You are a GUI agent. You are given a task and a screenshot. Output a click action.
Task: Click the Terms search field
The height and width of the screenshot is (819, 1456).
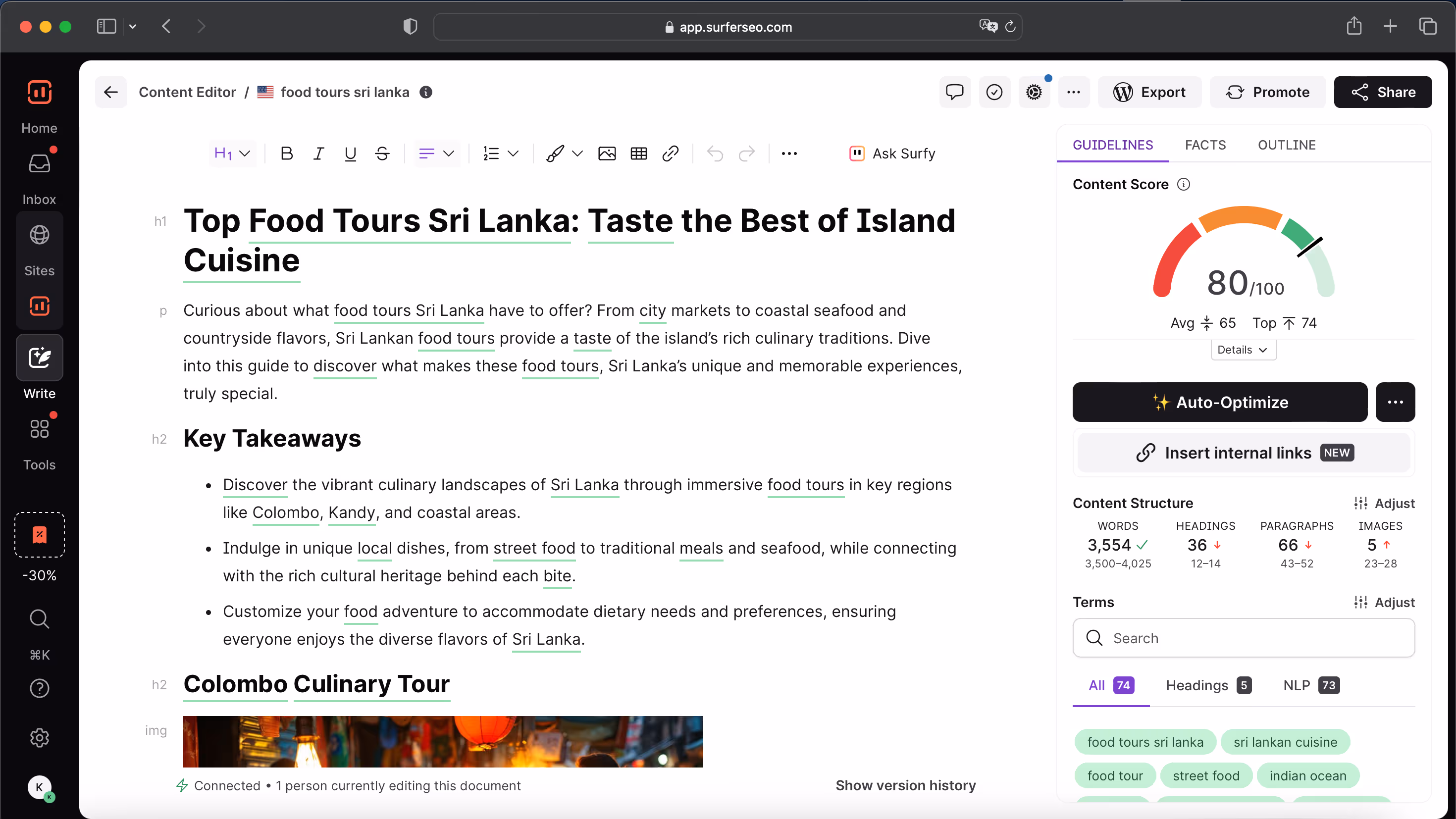1244,638
